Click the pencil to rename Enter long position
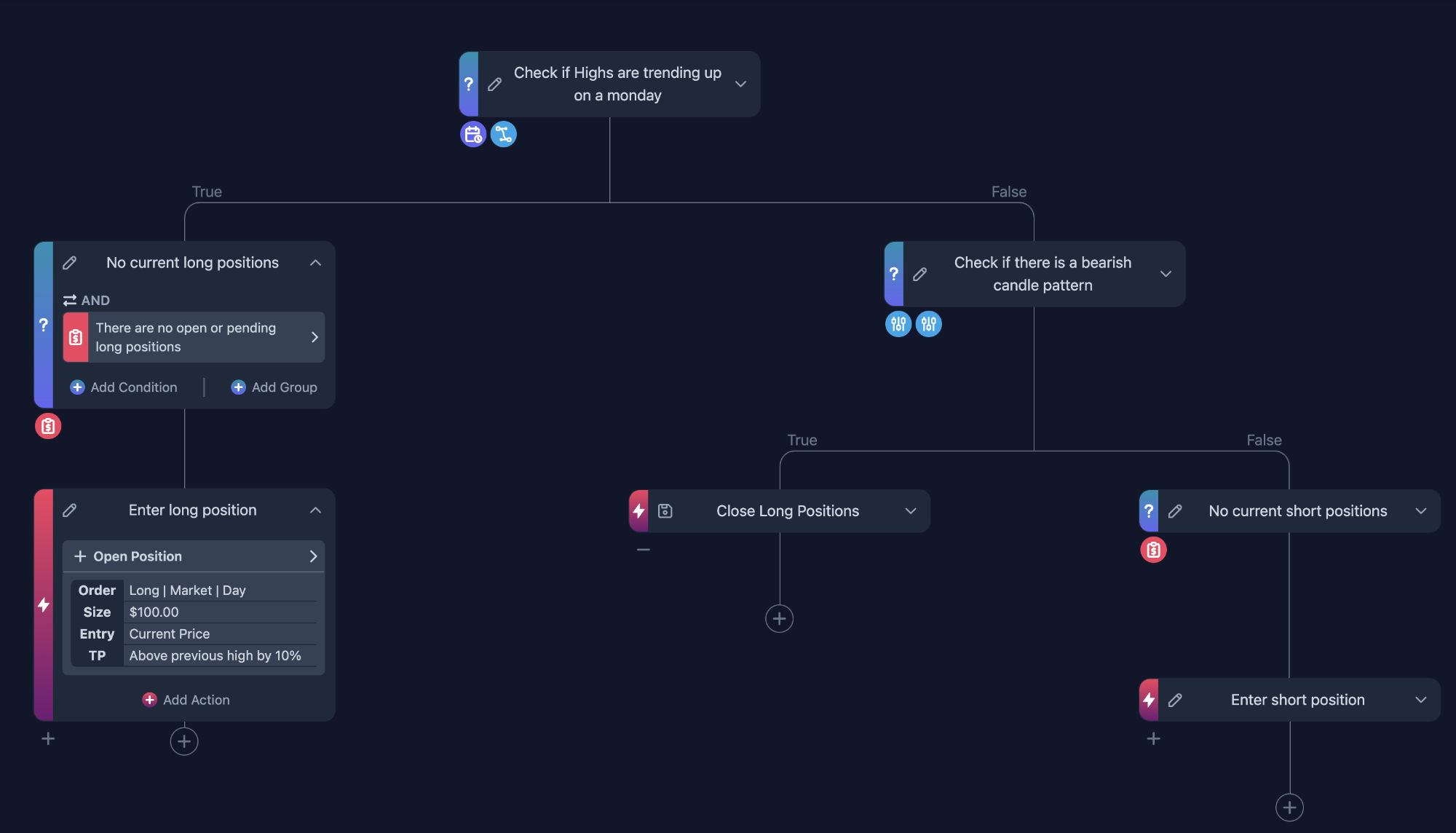 [x=70, y=510]
